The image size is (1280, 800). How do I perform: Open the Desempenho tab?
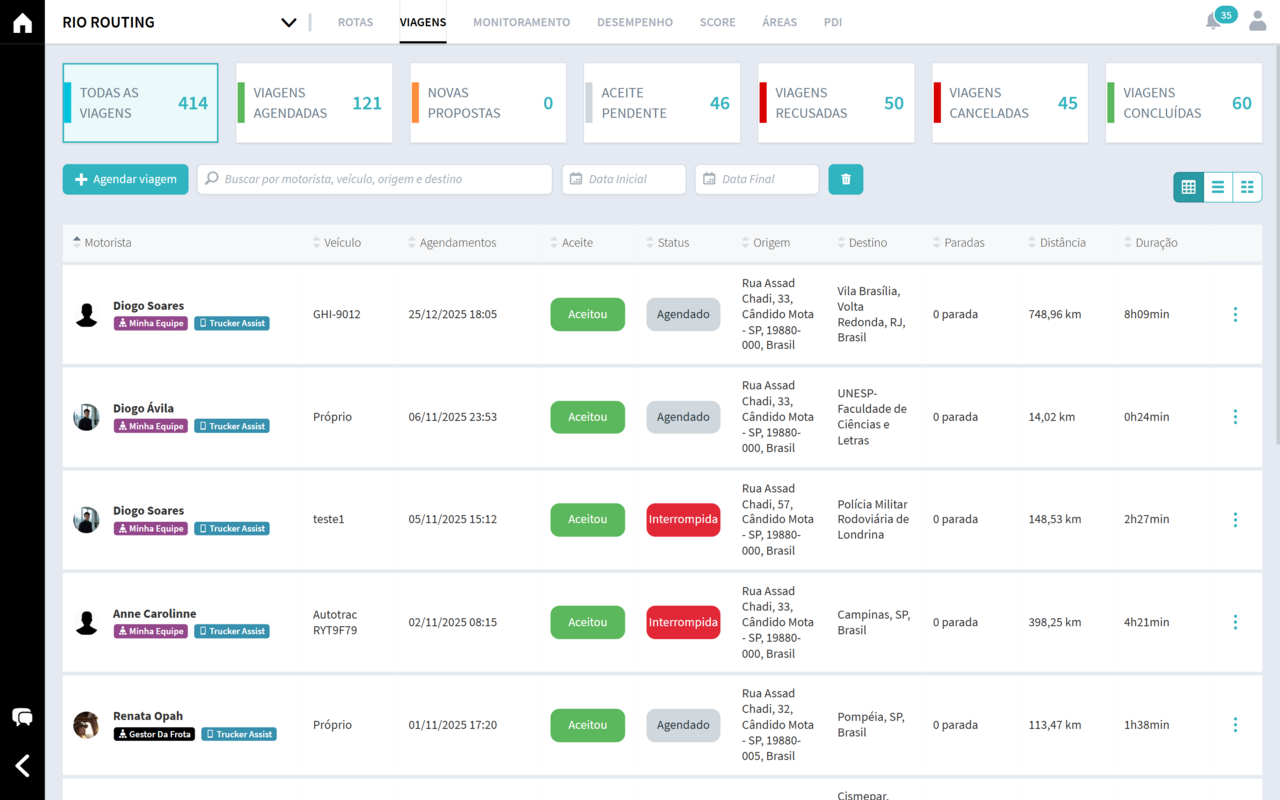tap(634, 22)
